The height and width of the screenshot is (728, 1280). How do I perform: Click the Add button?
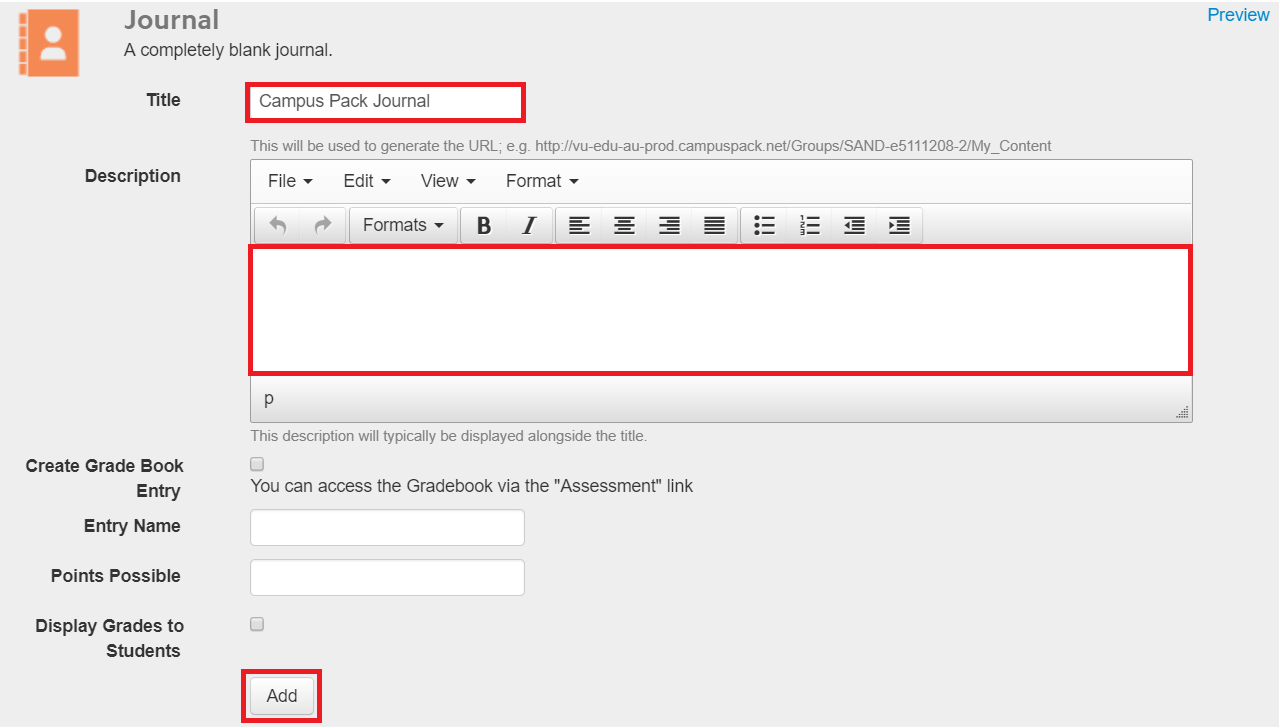point(282,696)
